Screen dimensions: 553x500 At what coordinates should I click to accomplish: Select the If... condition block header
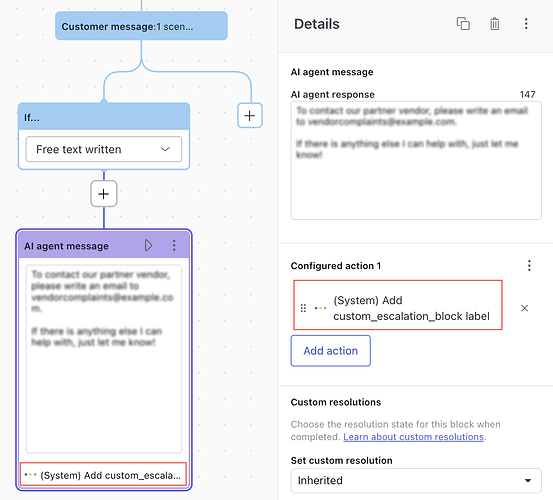coord(104,117)
